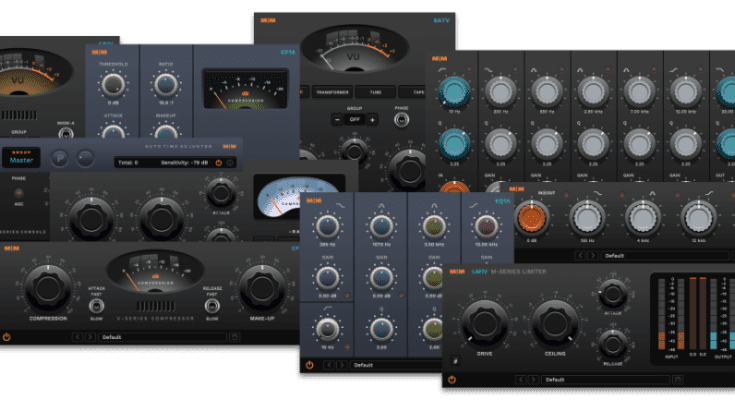Click the compressor's save preset icon

233,337
